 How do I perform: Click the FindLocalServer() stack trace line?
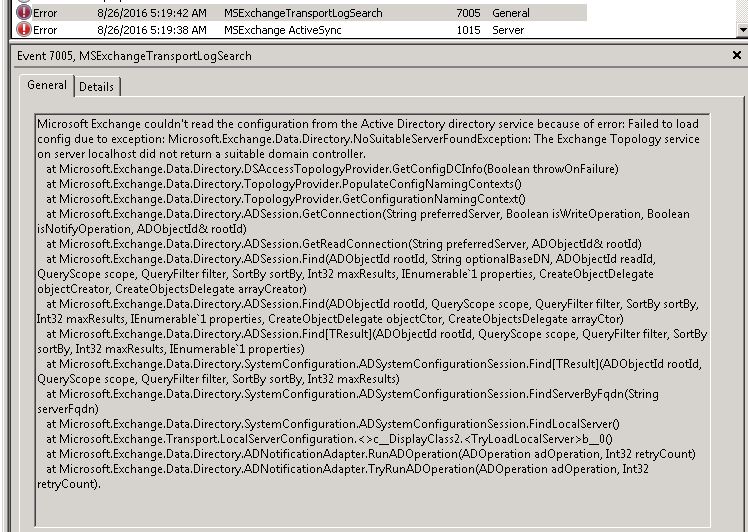click(x=332, y=424)
